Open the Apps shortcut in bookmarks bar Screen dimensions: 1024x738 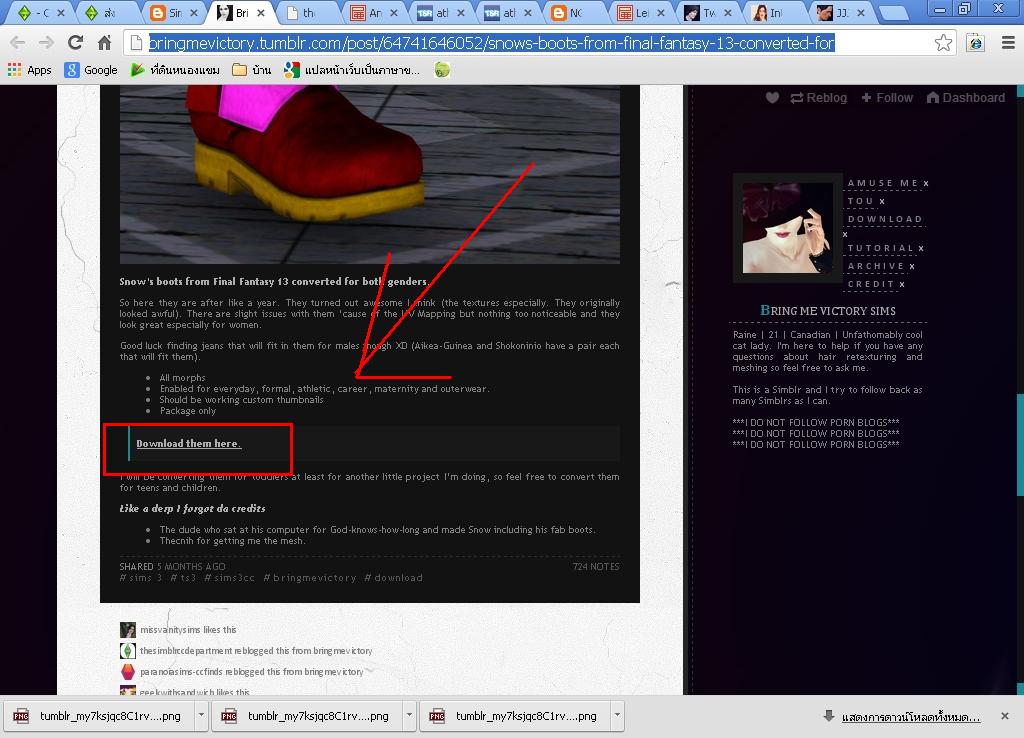click(29, 70)
